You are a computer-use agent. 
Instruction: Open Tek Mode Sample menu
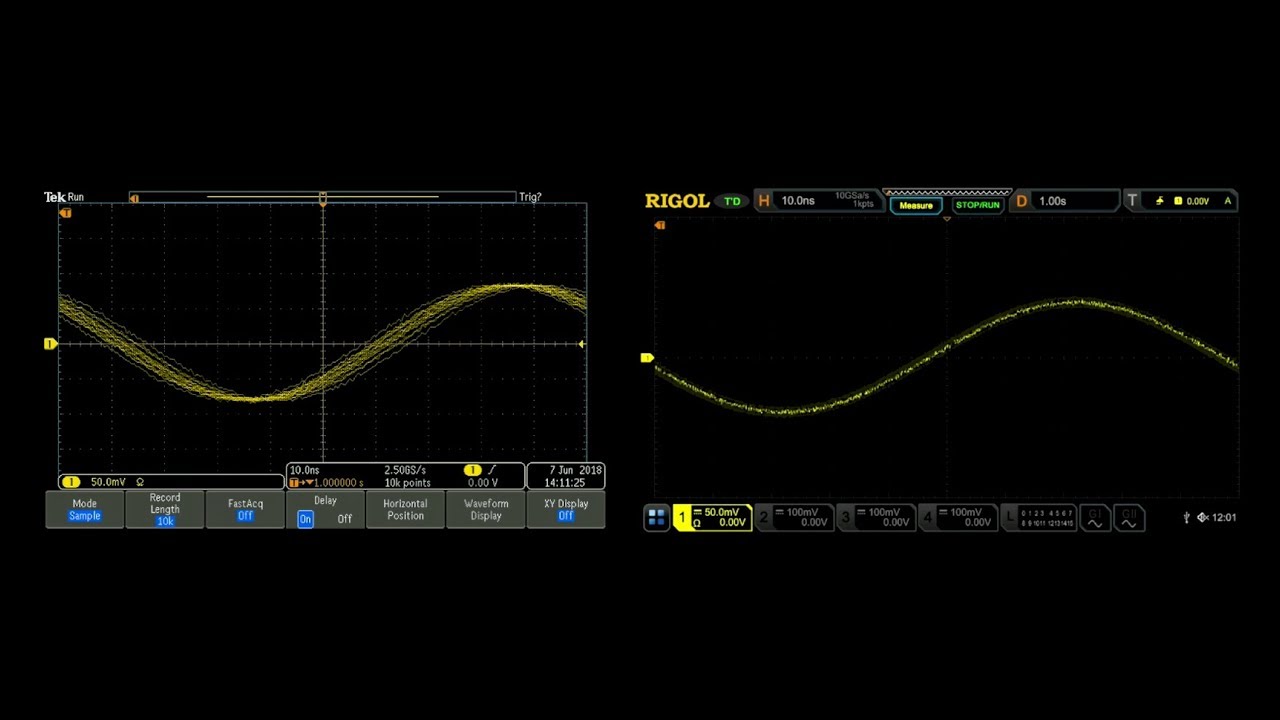pos(85,510)
